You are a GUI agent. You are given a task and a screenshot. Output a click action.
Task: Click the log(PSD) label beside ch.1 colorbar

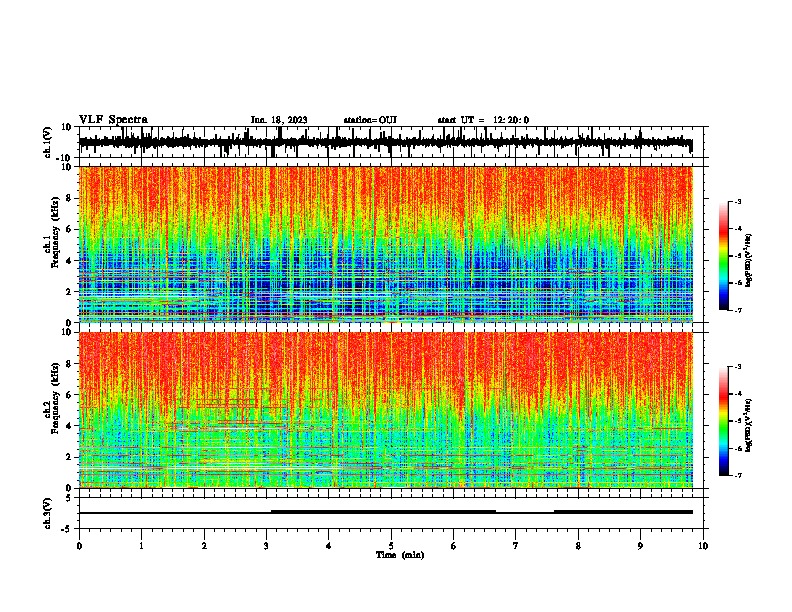pyautogui.click(x=749, y=261)
